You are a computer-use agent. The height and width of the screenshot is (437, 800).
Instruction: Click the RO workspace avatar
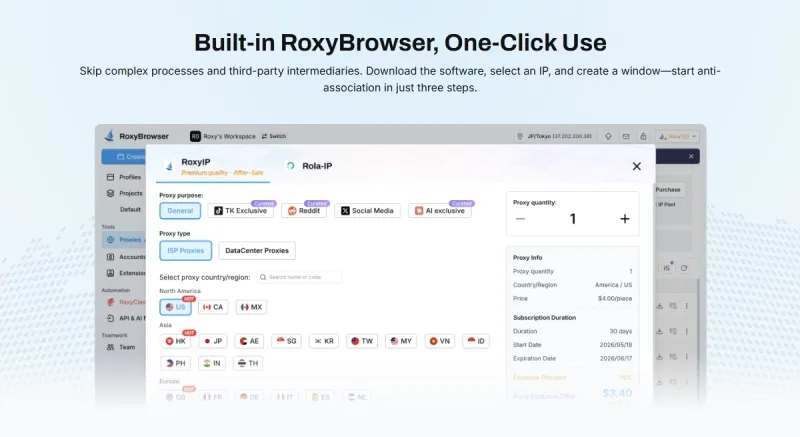[x=195, y=136]
